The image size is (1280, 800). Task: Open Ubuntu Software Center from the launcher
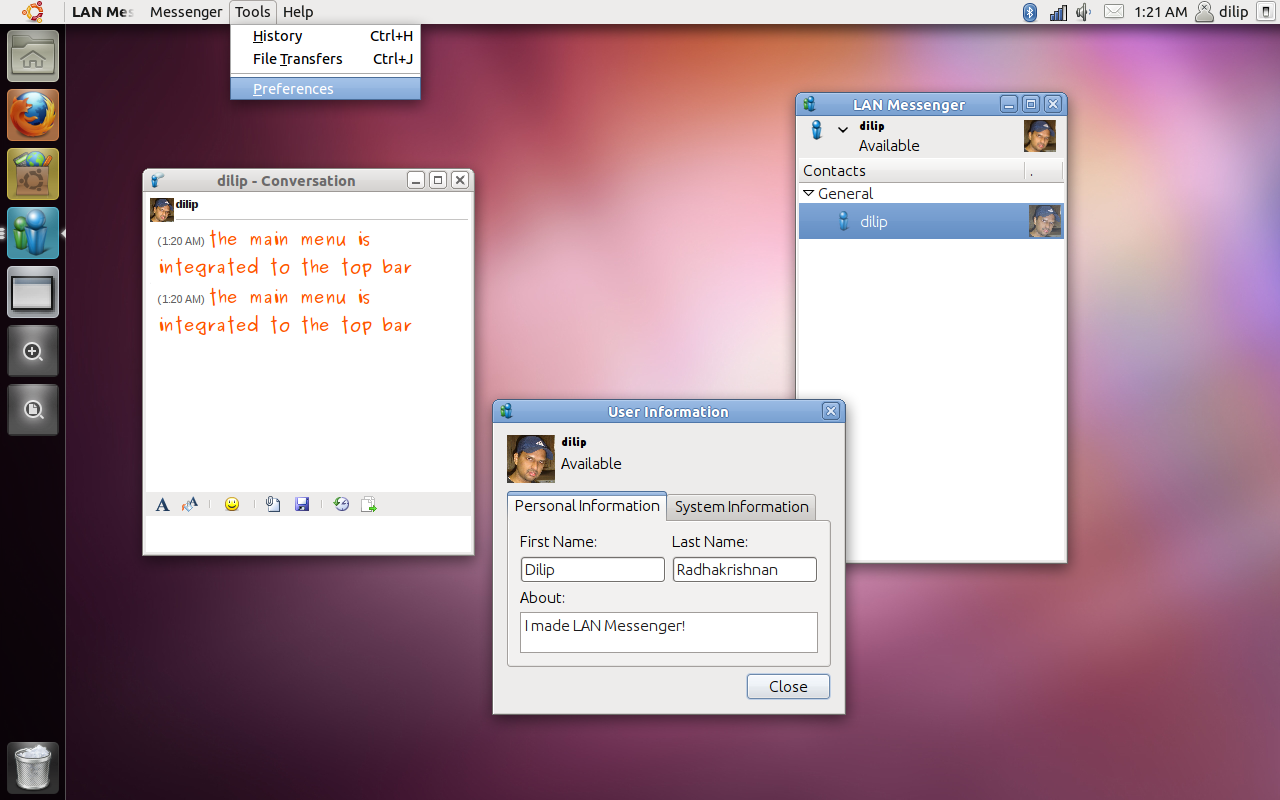[x=33, y=174]
